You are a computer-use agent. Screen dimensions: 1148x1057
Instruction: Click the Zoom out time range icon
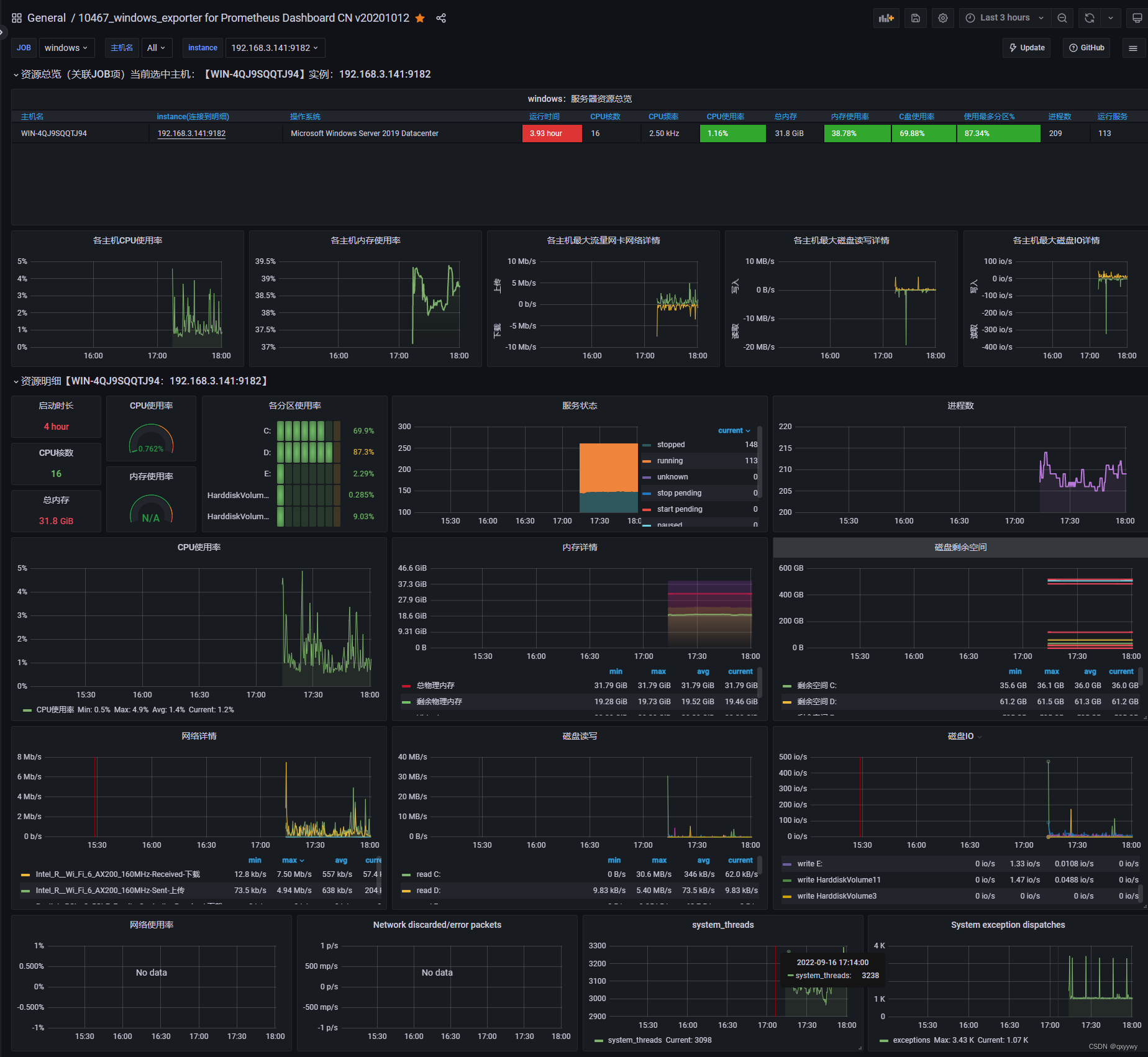pyautogui.click(x=1062, y=17)
